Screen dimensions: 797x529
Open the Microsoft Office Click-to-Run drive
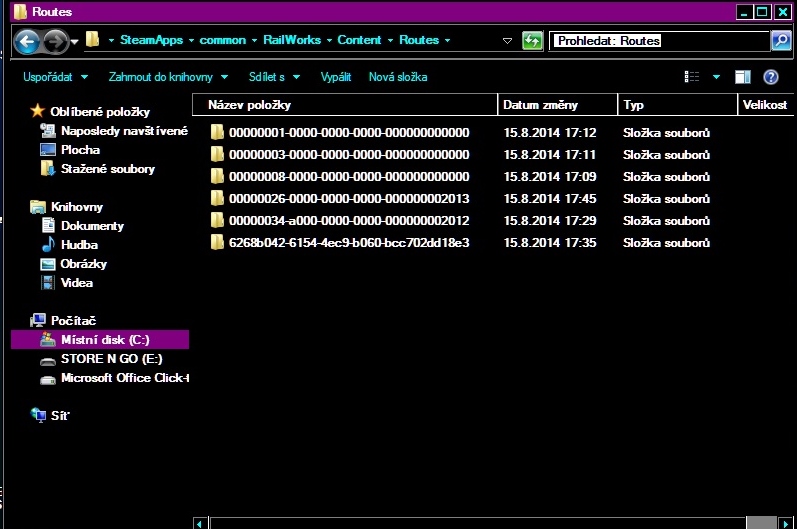pos(125,378)
